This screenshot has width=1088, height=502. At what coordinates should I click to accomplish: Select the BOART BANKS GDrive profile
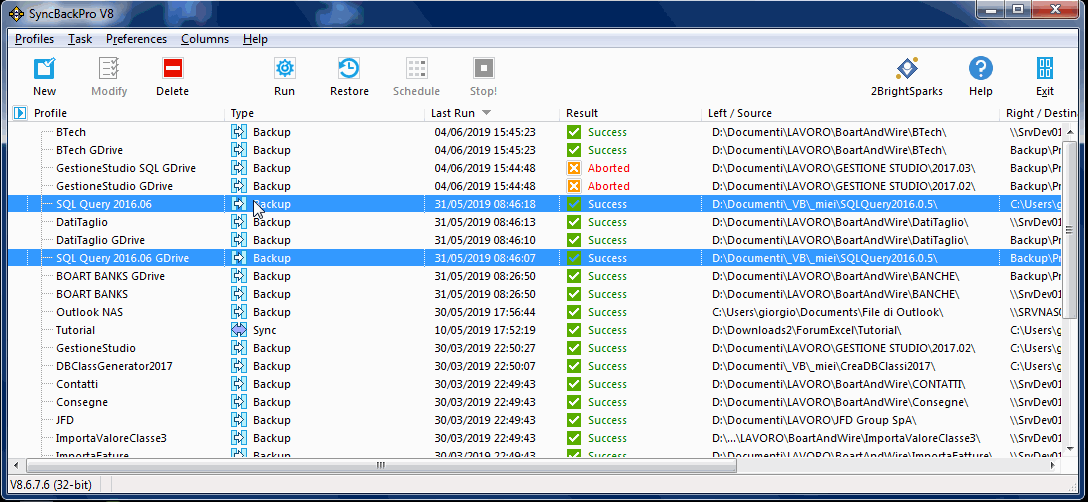coord(110,276)
